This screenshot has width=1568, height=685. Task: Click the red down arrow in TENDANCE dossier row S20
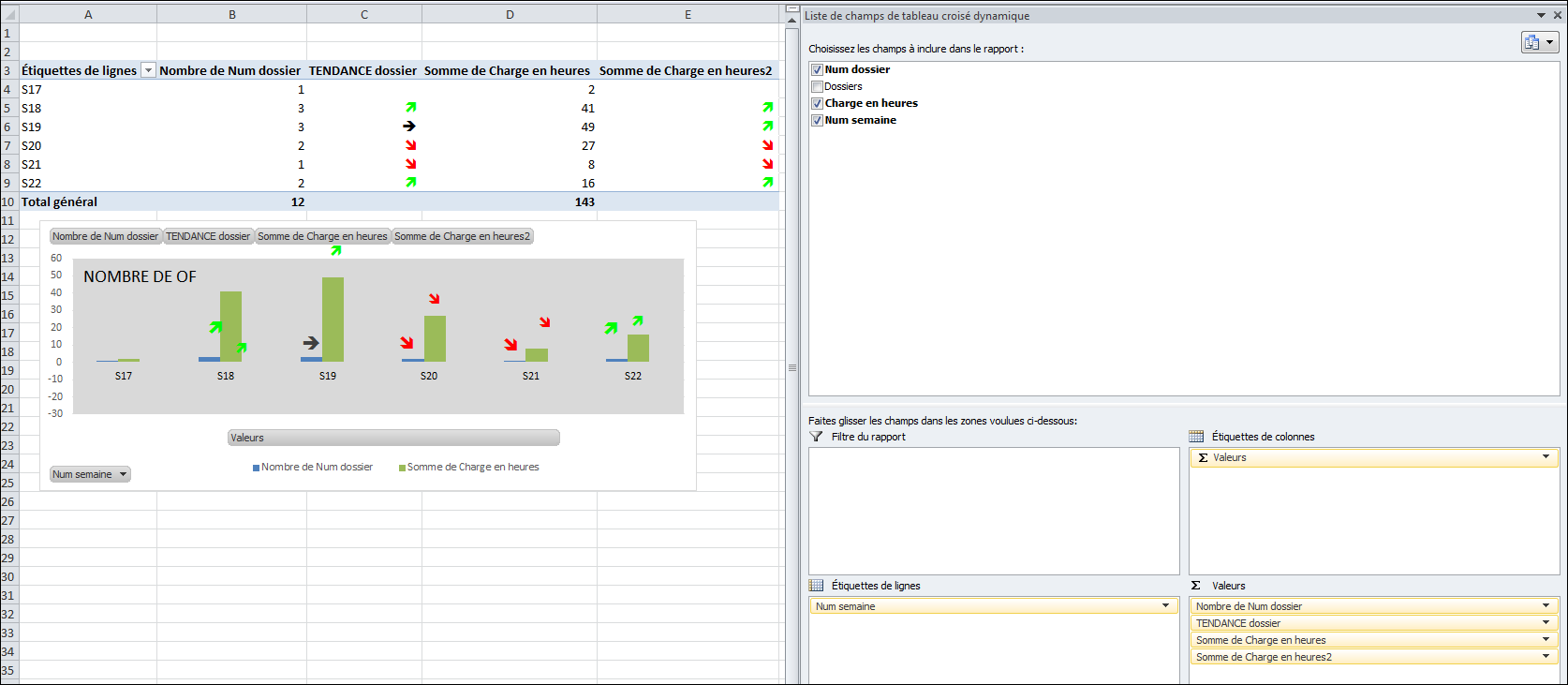click(x=410, y=145)
